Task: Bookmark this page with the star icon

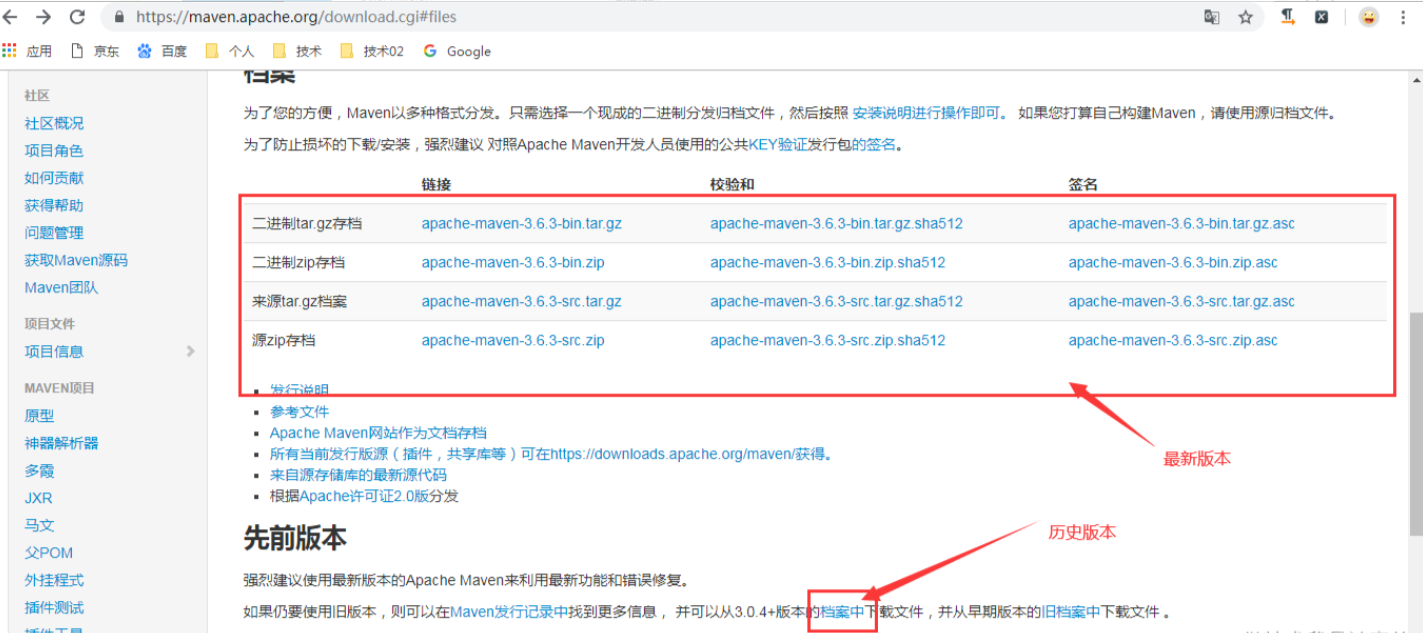Action: (1245, 17)
